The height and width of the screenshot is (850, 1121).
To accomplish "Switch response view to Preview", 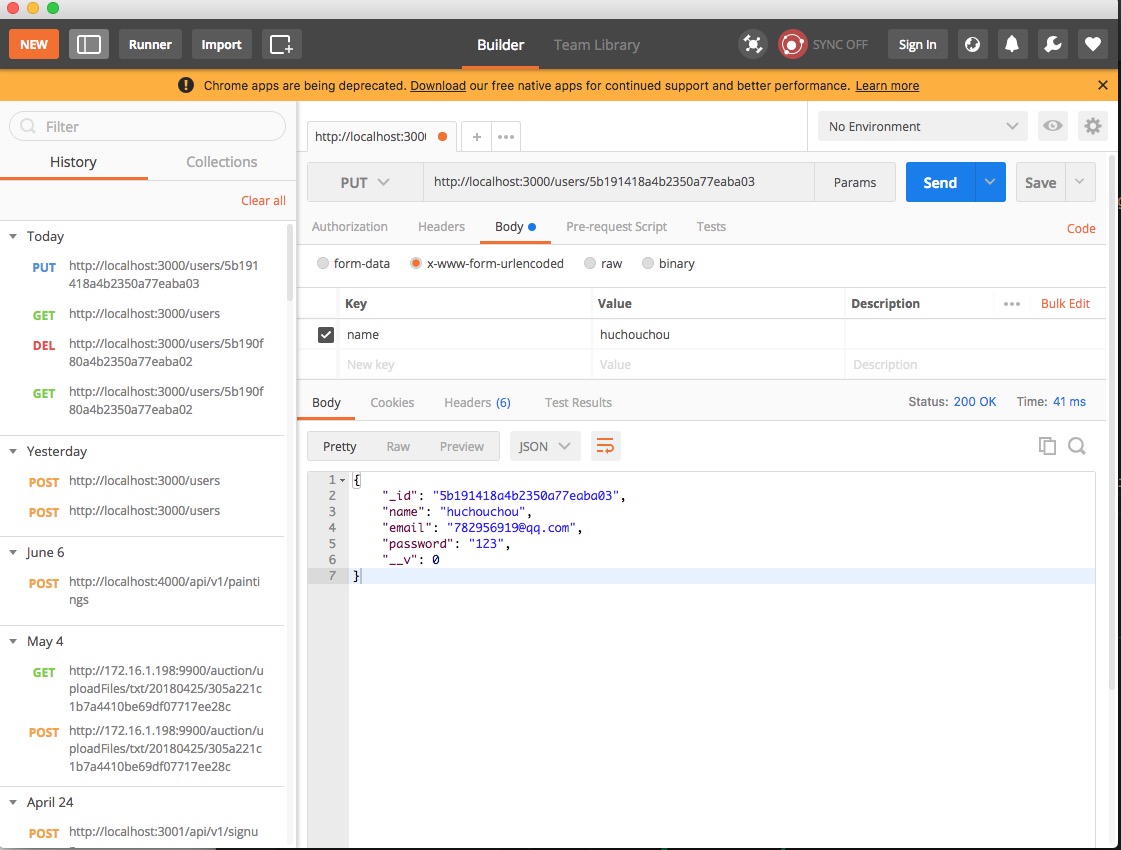I will click(x=461, y=446).
